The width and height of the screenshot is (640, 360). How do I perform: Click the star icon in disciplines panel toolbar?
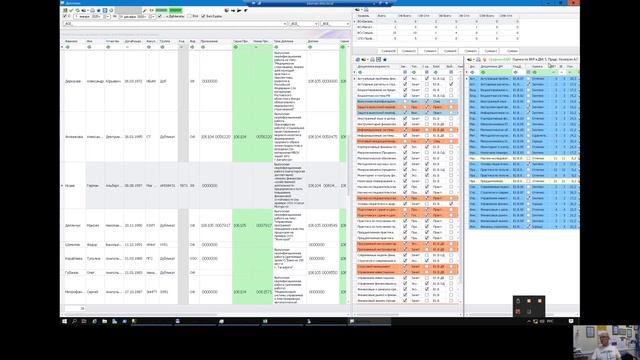pyautogui.click(x=385, y=60)
